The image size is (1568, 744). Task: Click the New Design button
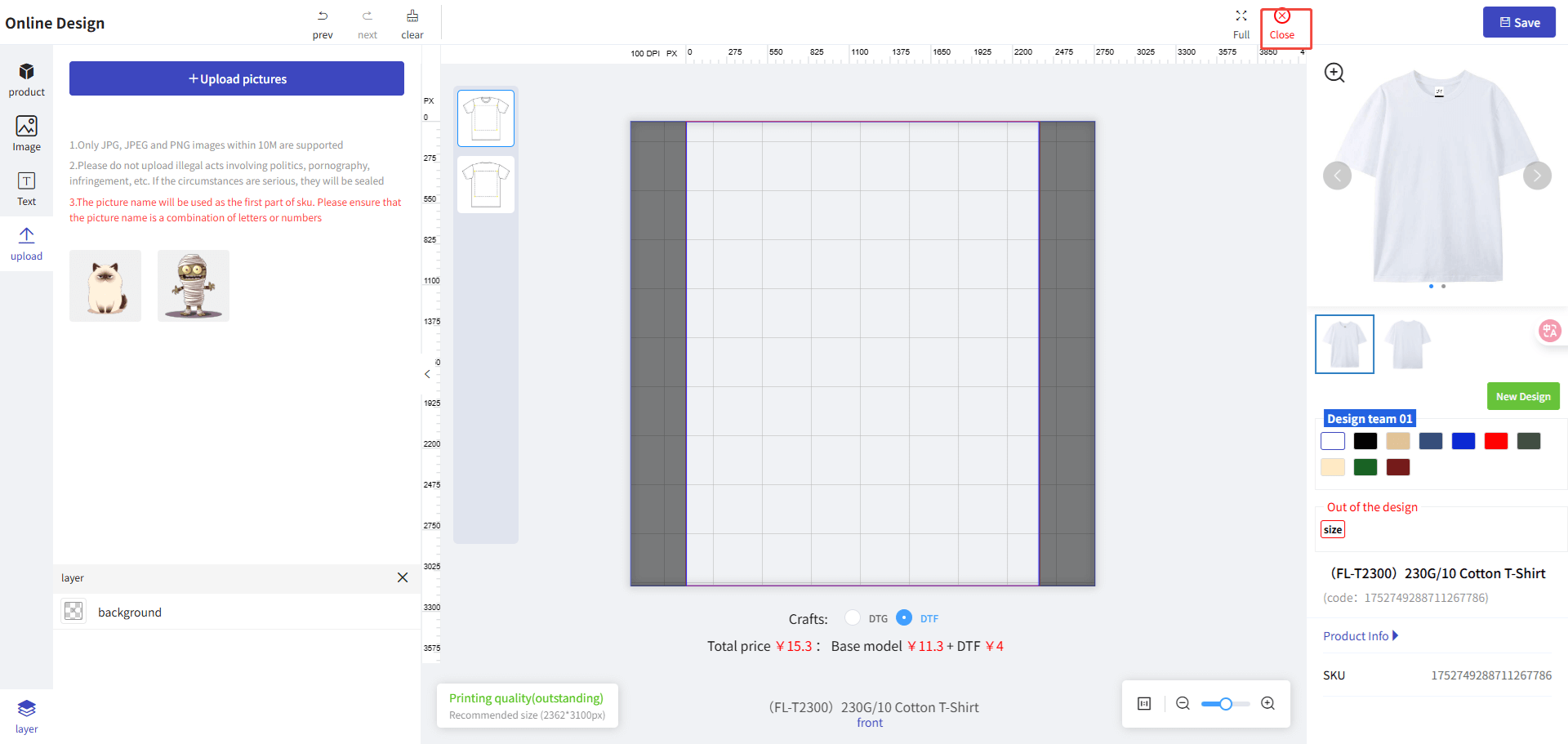1523,396
